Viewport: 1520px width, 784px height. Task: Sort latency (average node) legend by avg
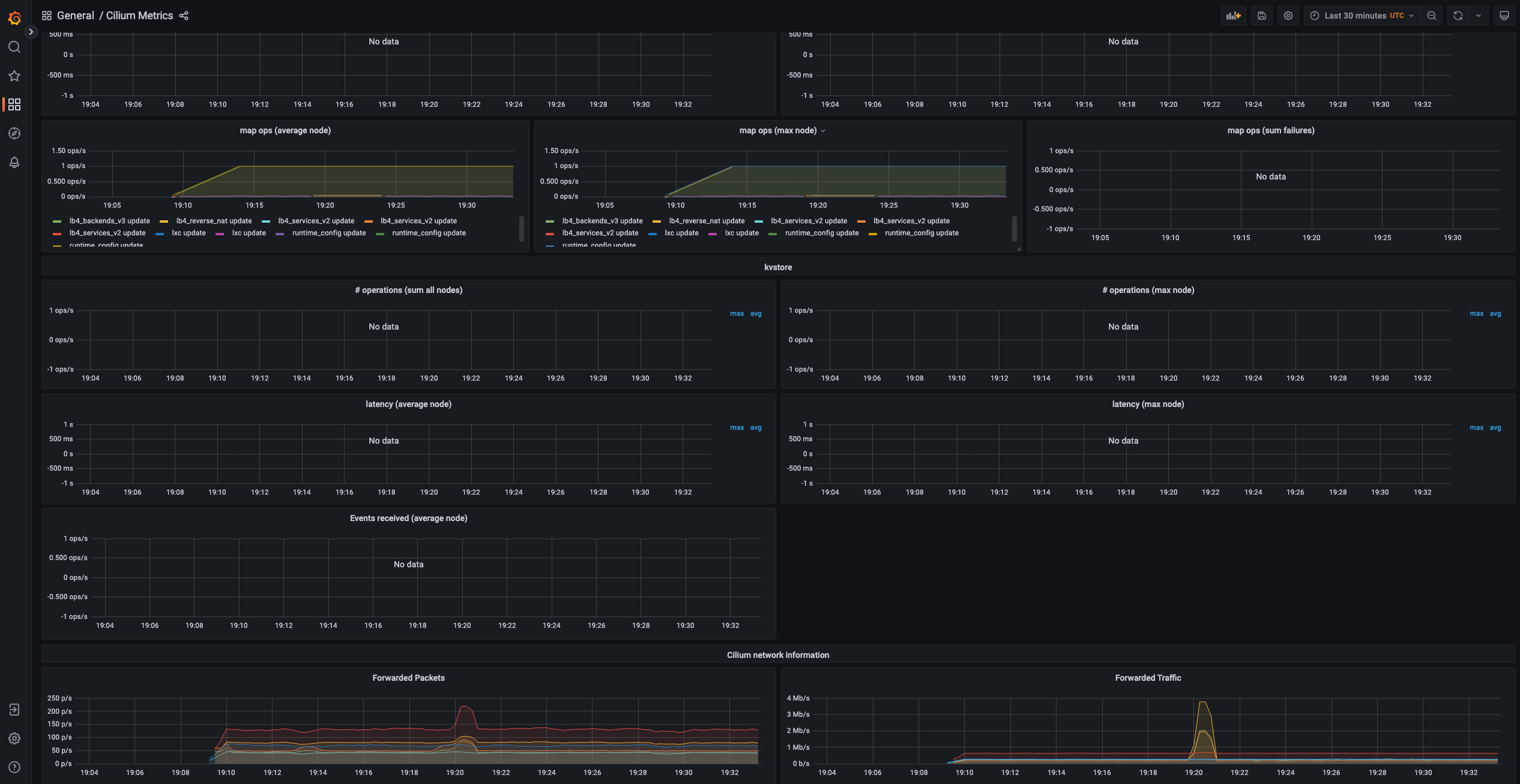[x=756, y=427]
